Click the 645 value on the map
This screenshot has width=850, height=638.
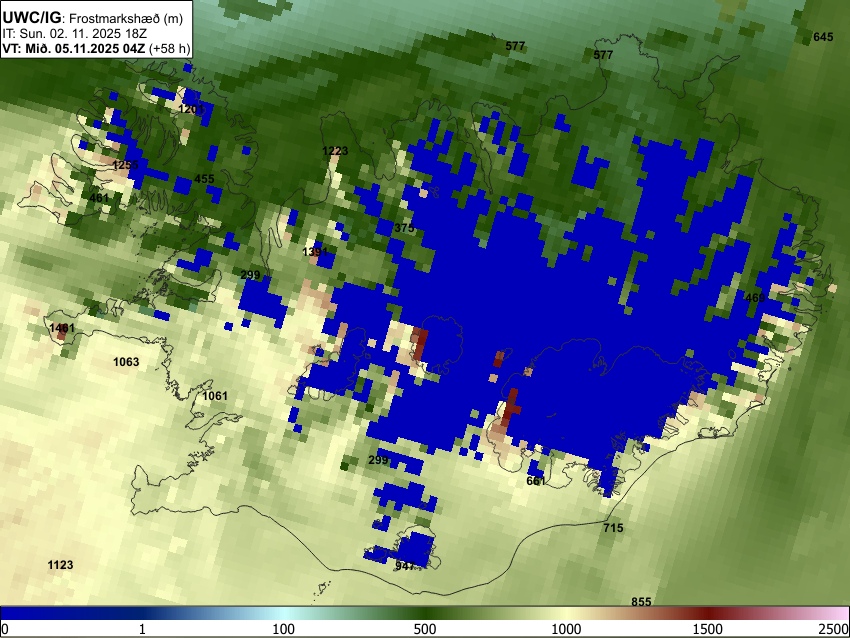(x=823, y=37)
